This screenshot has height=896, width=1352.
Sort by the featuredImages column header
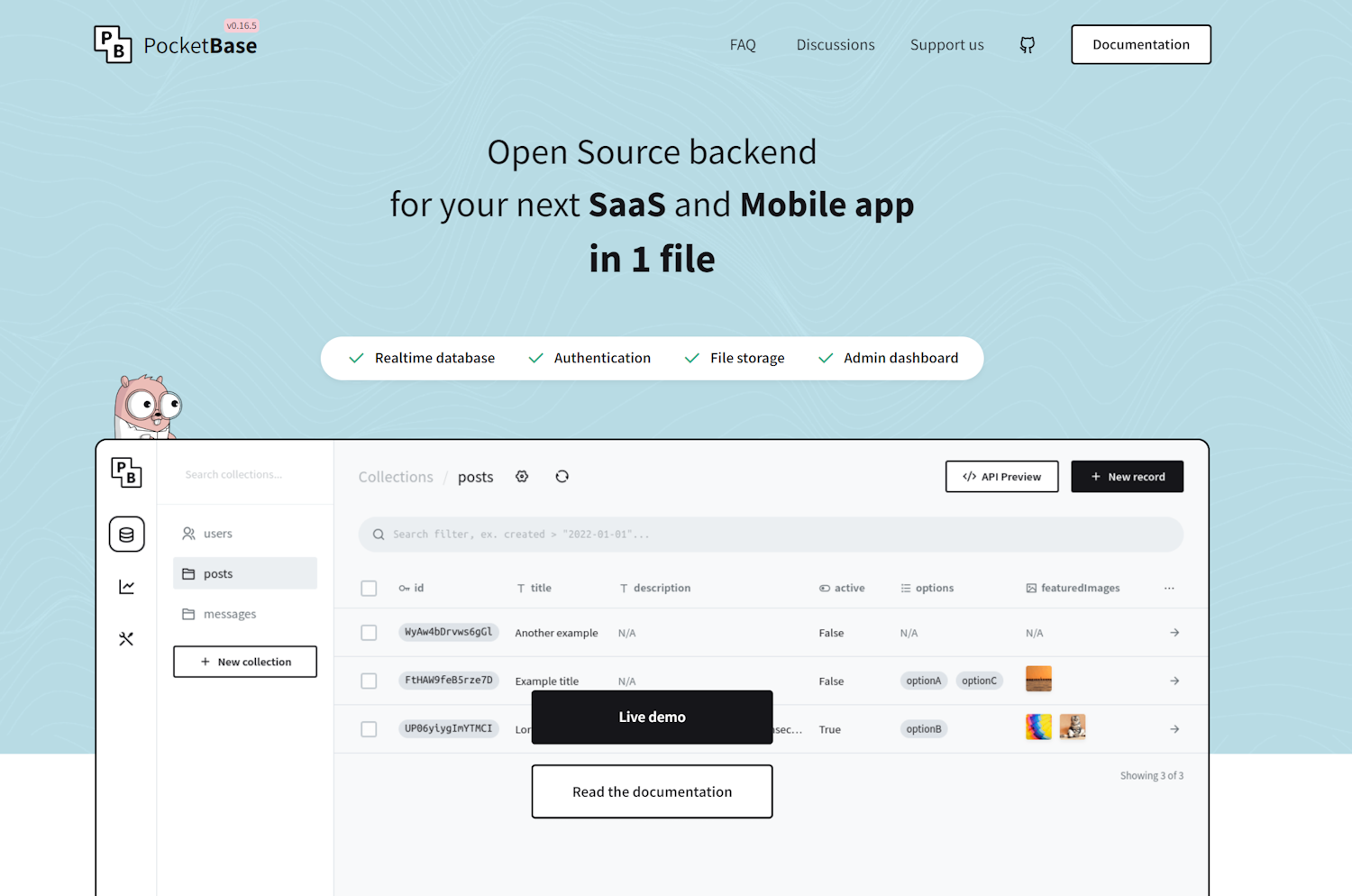coord(1073,588)
